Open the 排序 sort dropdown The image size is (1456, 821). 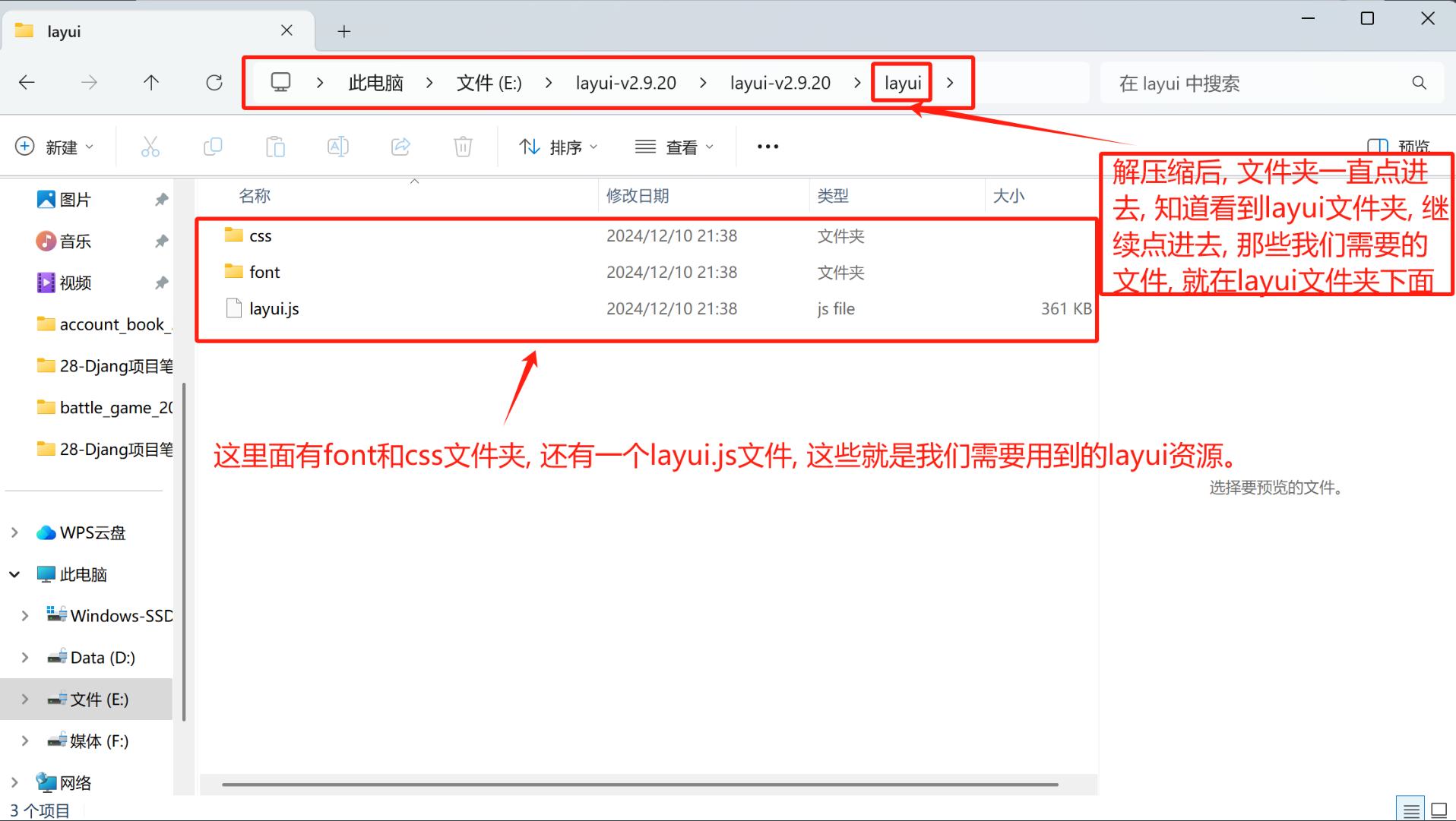click(559, 147)
